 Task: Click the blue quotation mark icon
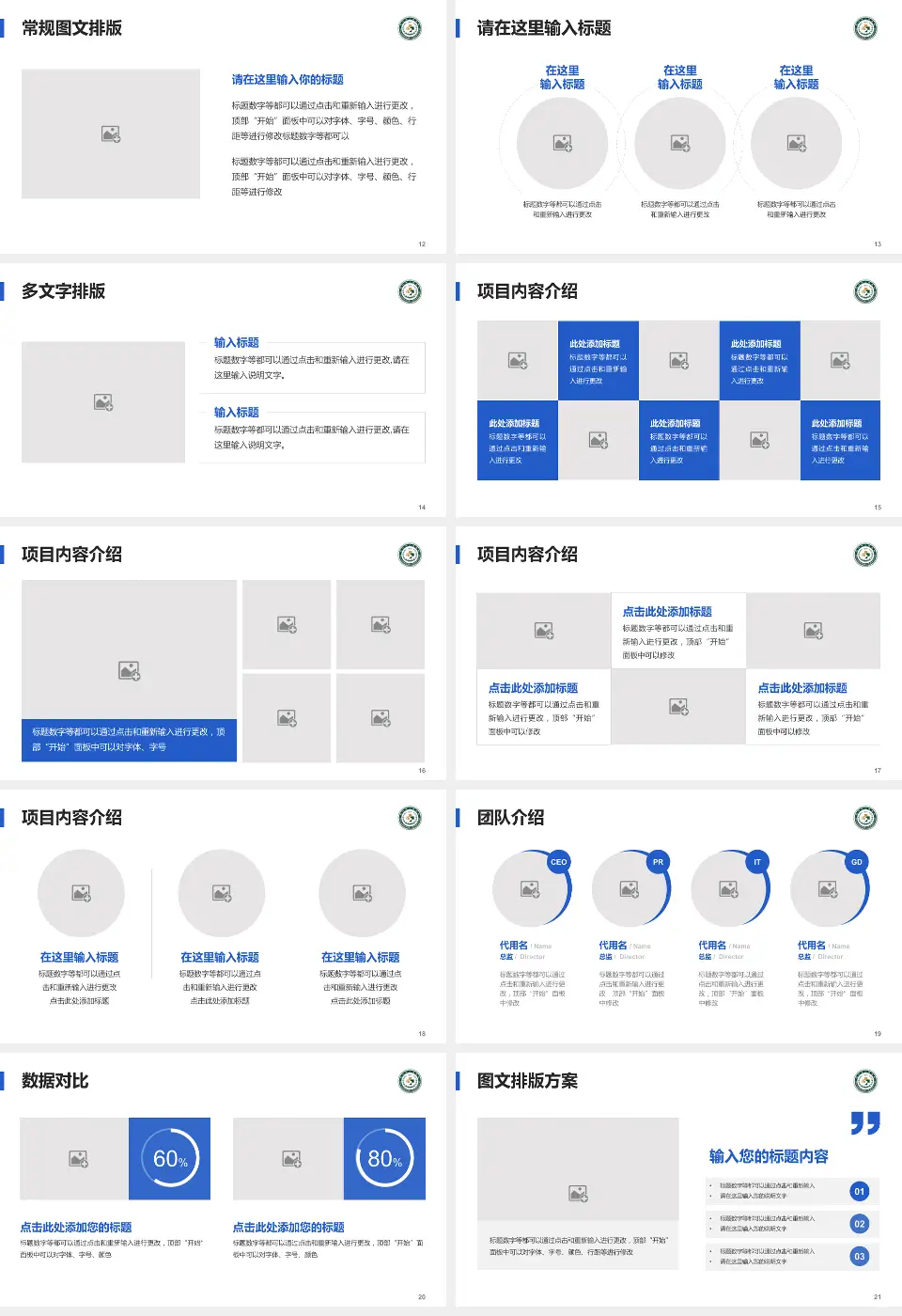(864, 1122)
